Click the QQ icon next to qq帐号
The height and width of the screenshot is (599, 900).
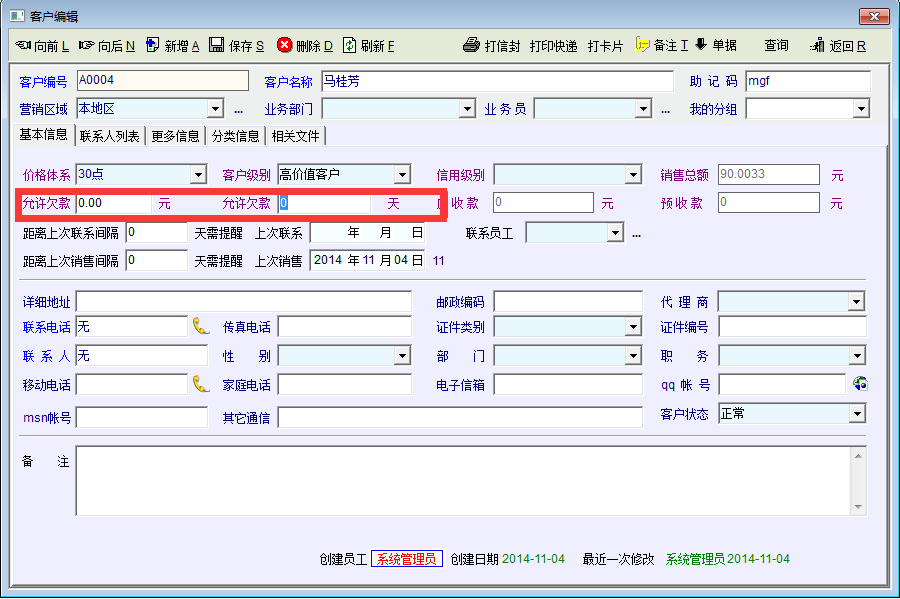click(859, 383)
